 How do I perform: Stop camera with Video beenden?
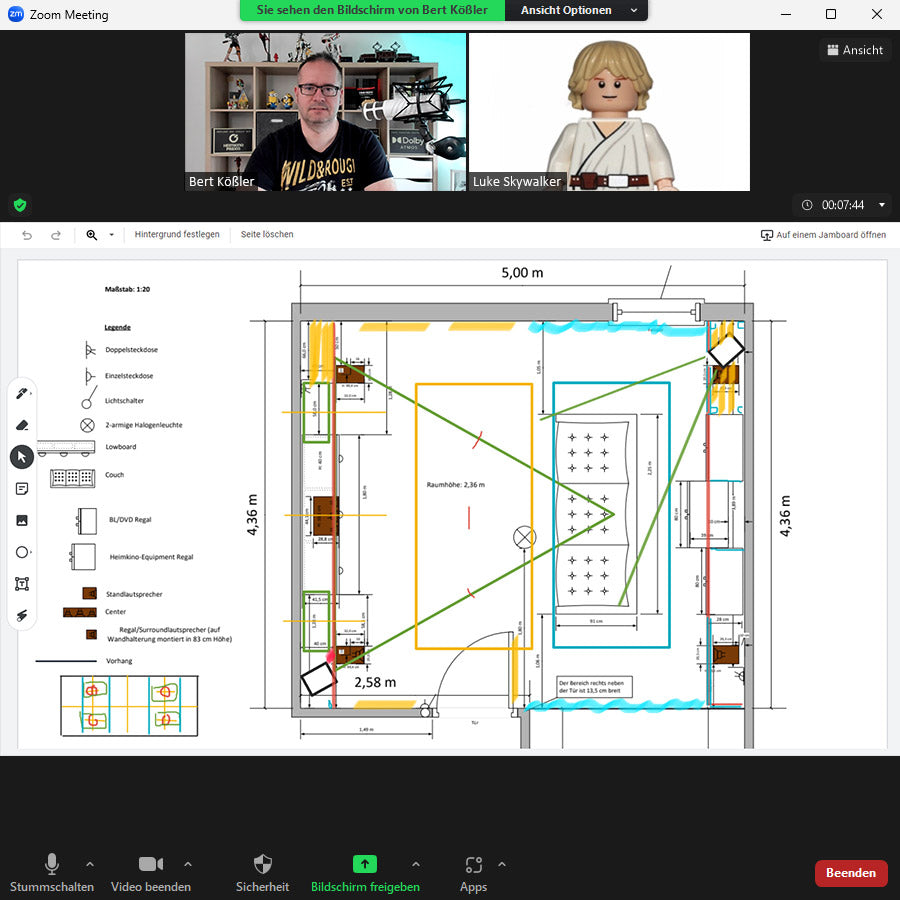[x=151, y=872]
